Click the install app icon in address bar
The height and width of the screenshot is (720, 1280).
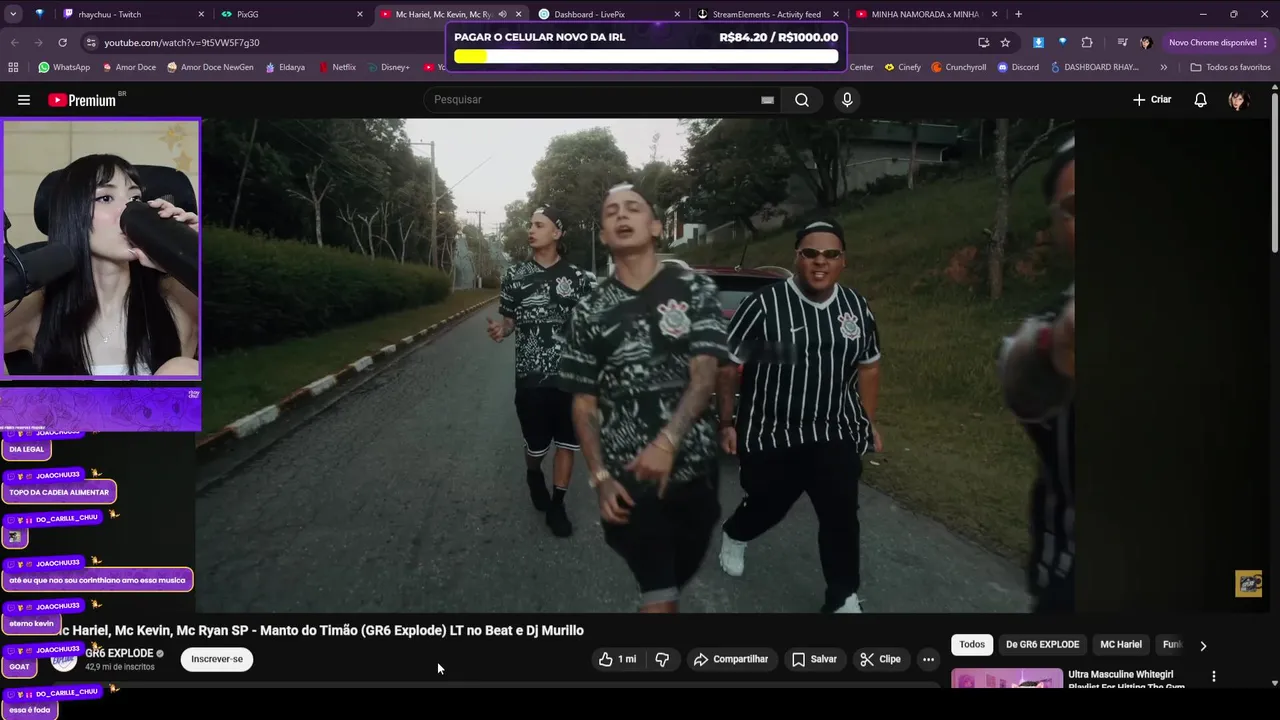point(983,42)
